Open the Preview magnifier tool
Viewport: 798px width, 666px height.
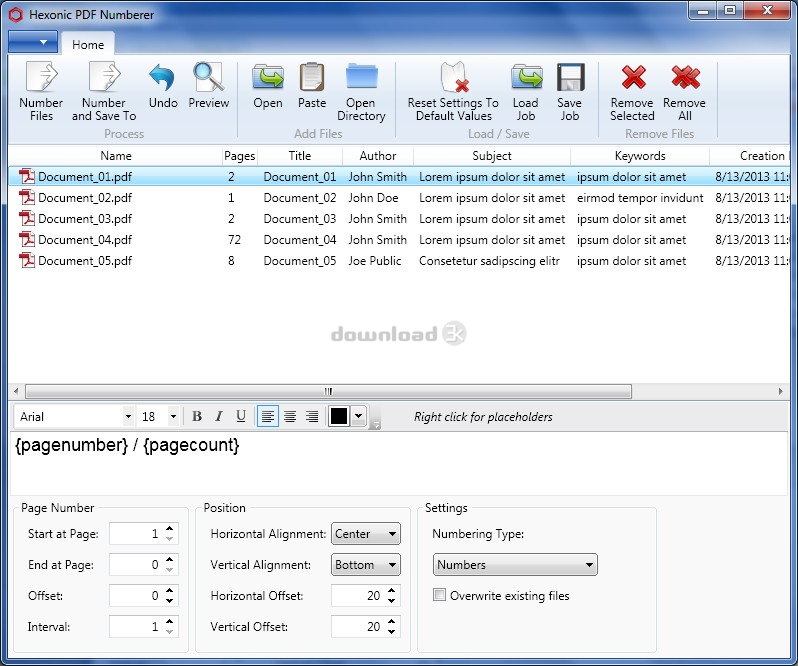click(x=208, y=77)
